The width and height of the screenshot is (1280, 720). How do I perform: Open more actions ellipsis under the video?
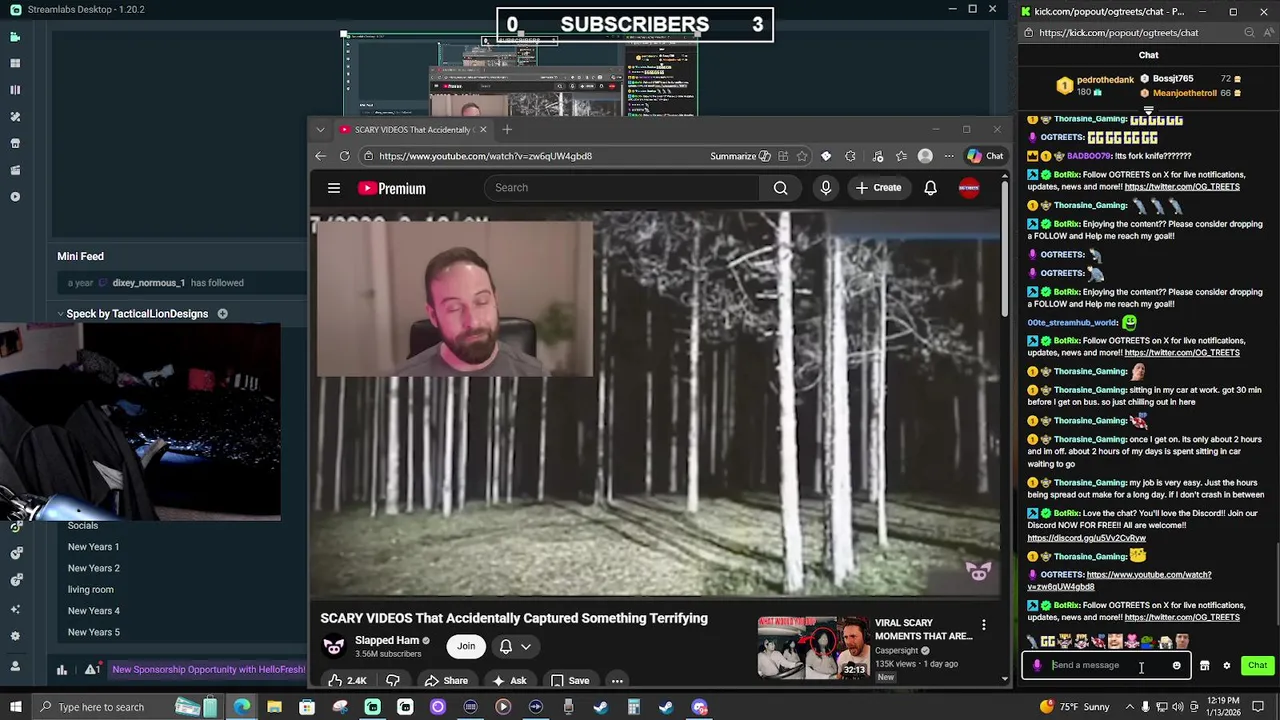[x=617, y=681]
